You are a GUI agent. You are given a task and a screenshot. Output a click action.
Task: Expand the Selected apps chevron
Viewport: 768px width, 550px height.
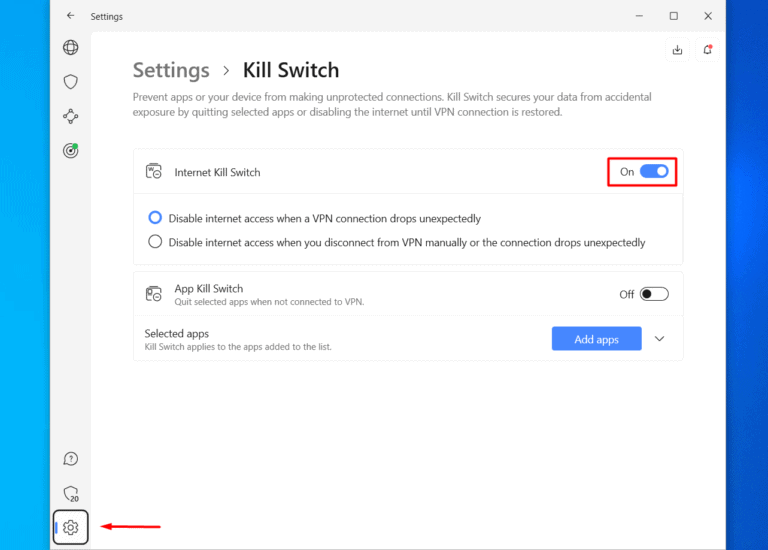(659, 339)
